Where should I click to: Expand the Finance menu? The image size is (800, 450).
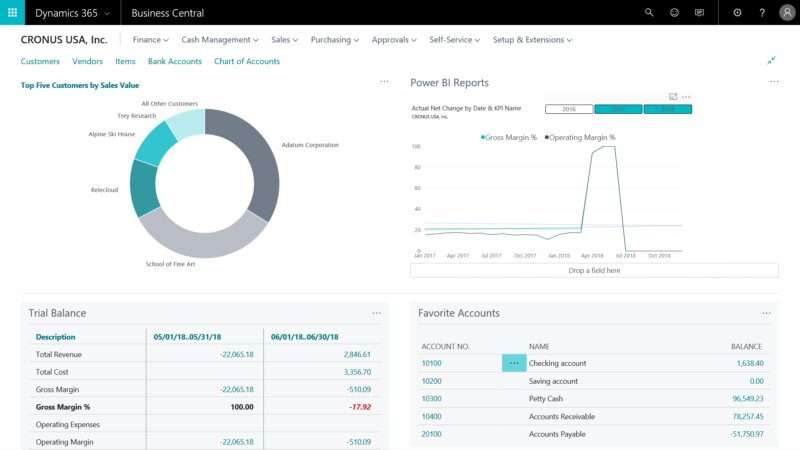150,40
